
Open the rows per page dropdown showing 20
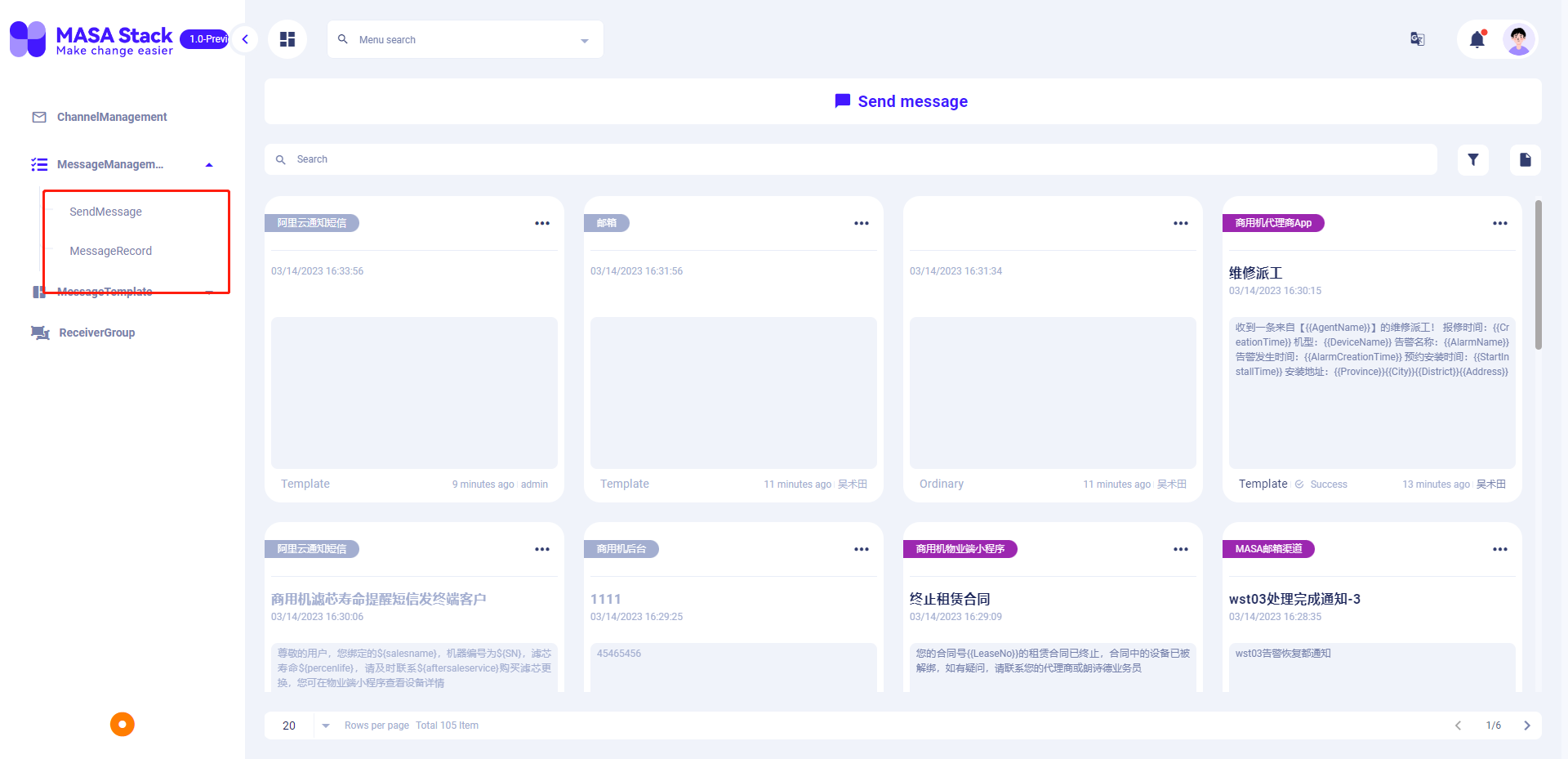[x=302, y=725]
